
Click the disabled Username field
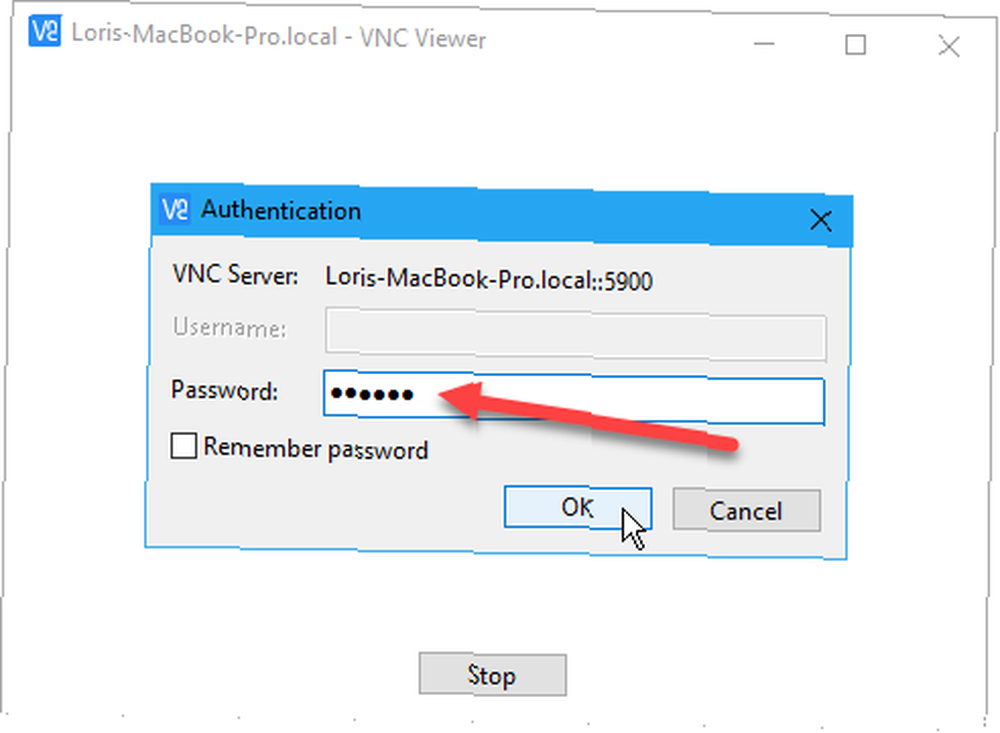click(x=576, y=334)
